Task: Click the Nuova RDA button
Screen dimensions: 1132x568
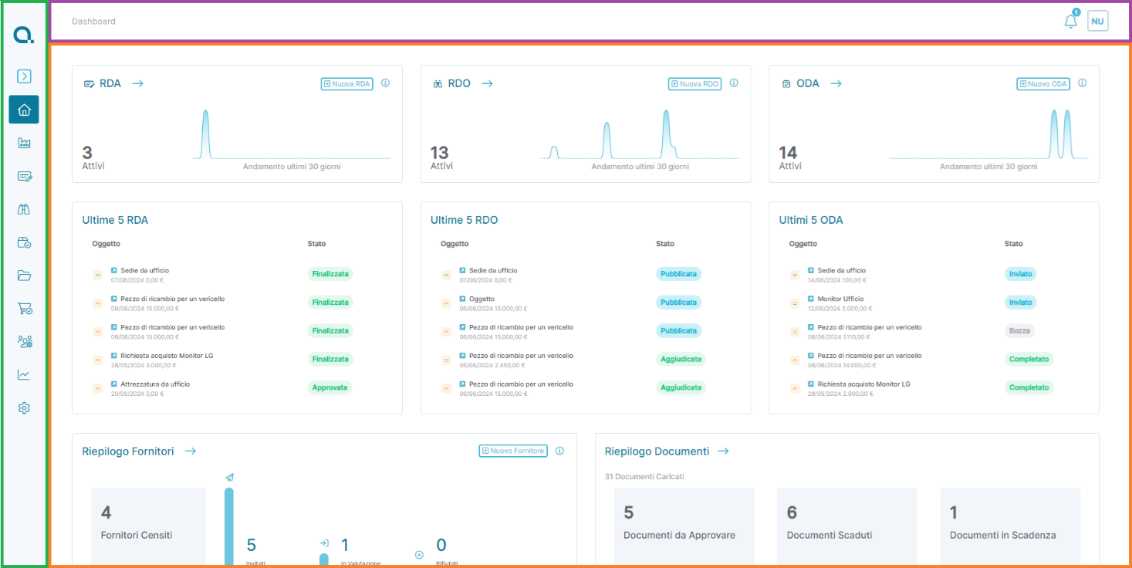Action: click(x=347, y=84)
